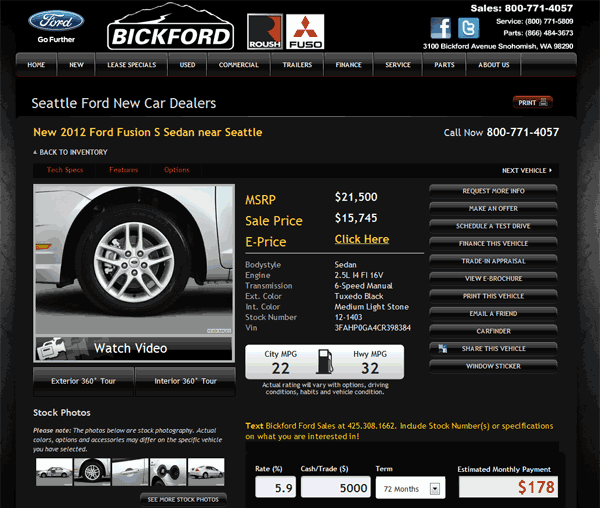600x508 pixels.
Task: Select the fuel cap stock photo
Action: pyautogui.click(x=168, y=472)
